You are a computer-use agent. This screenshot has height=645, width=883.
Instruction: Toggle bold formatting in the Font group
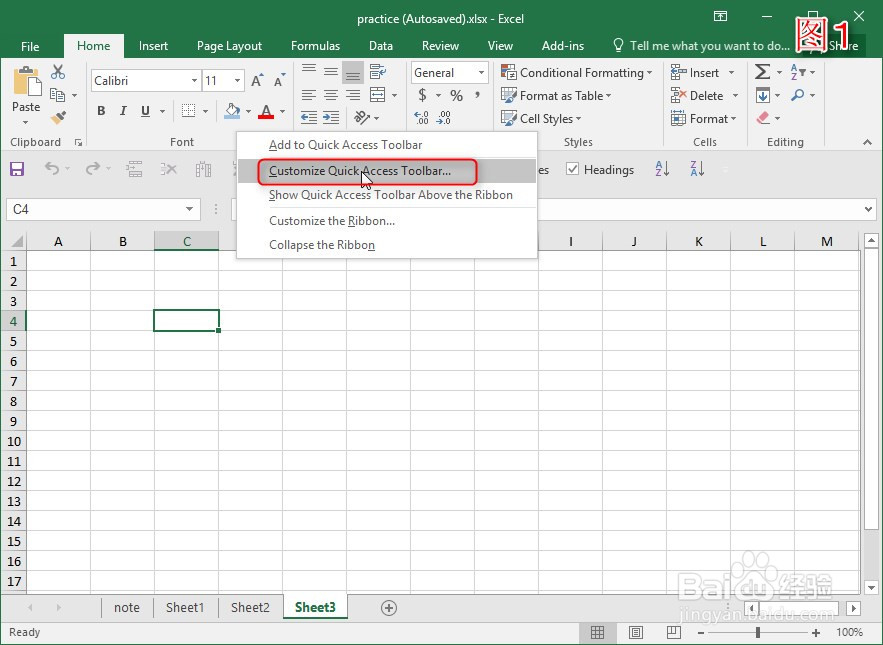100,111
